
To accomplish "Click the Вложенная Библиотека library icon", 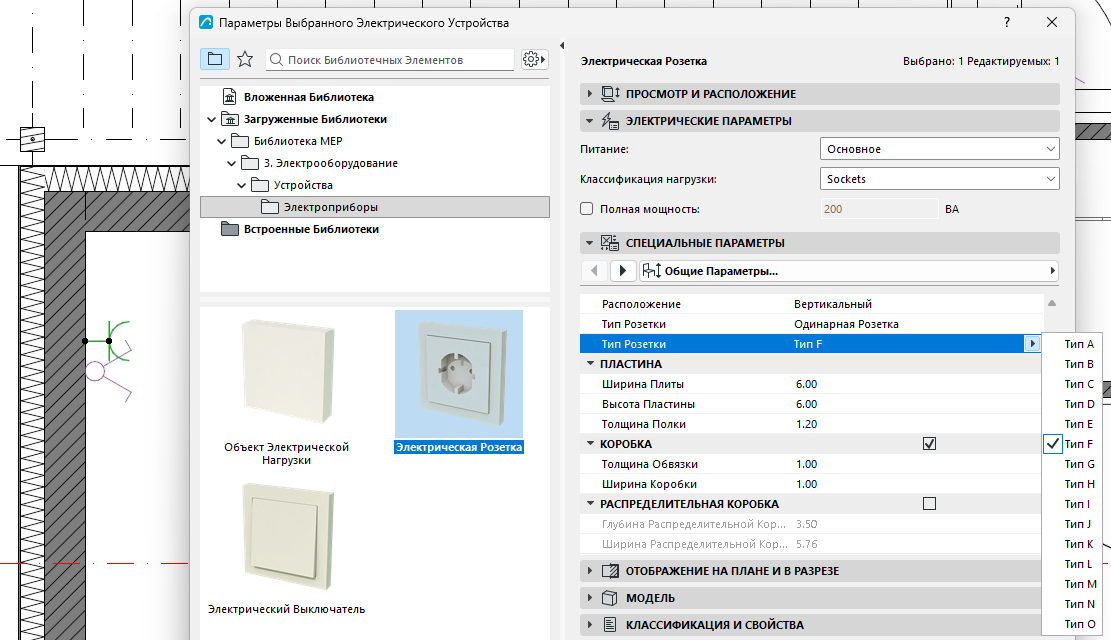I will 230,96.
